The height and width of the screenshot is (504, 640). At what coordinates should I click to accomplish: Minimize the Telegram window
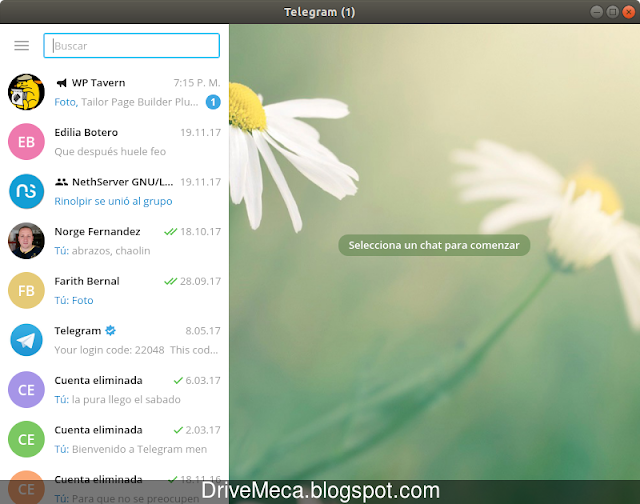596,12
